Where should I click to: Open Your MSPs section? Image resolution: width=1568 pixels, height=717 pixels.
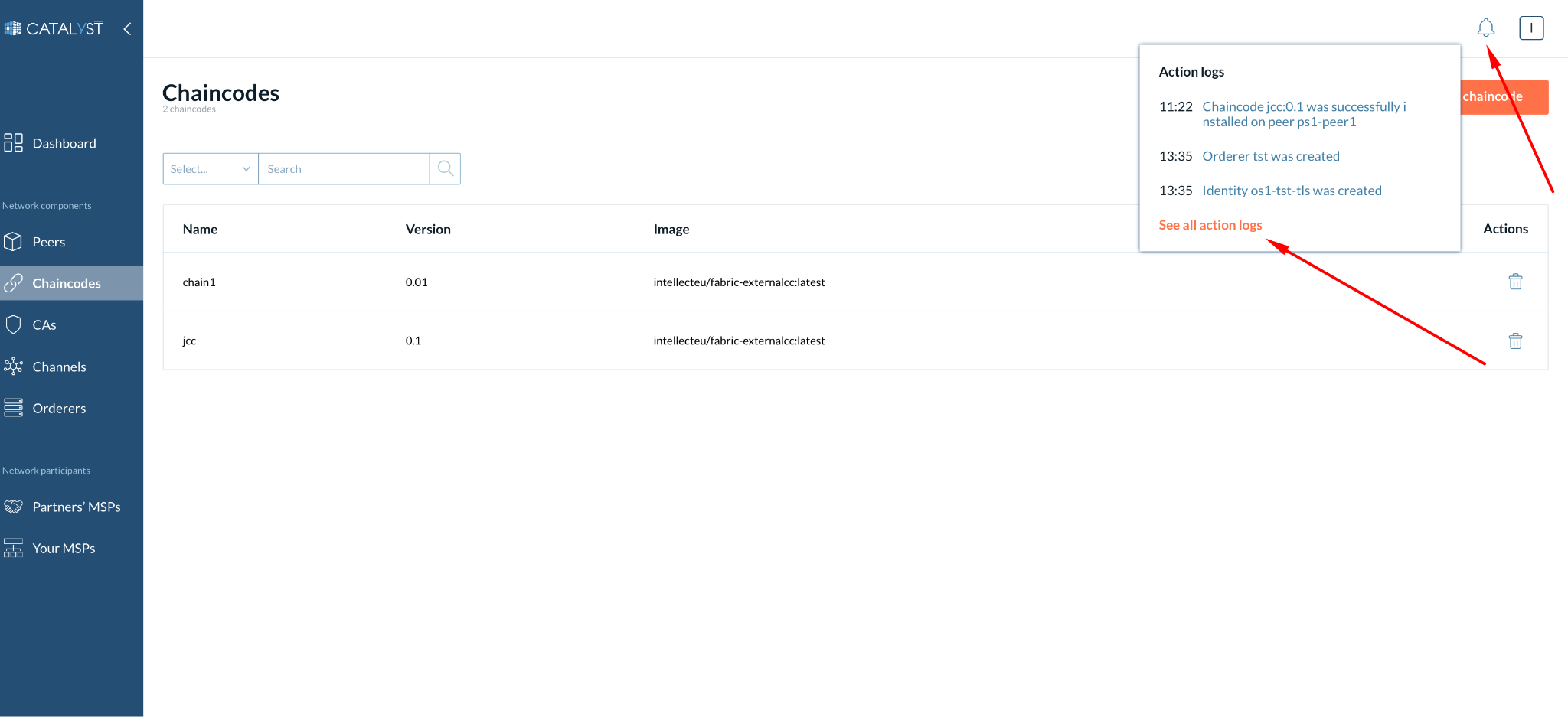click(x=64, y=548)
